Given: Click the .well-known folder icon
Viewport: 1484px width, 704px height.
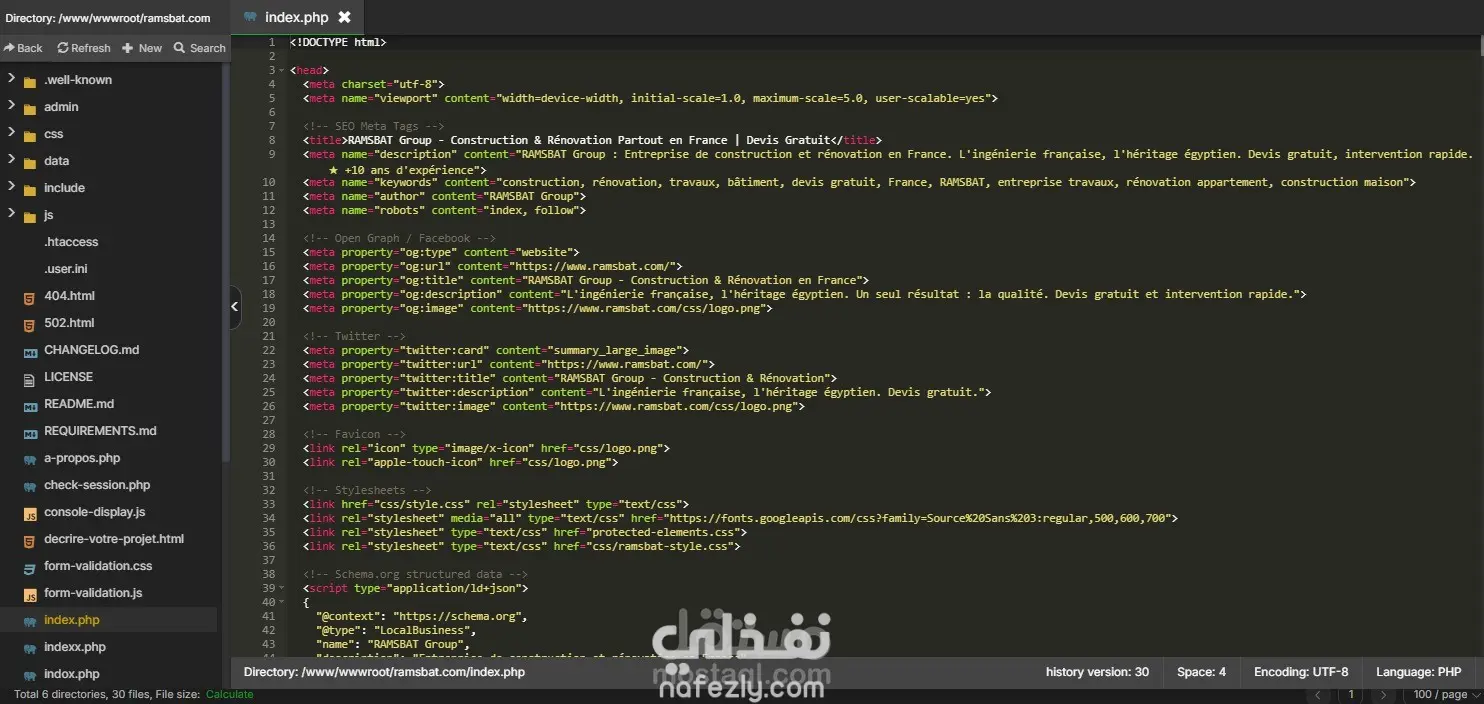Looking at the screenshot, I should click(30, 80).
